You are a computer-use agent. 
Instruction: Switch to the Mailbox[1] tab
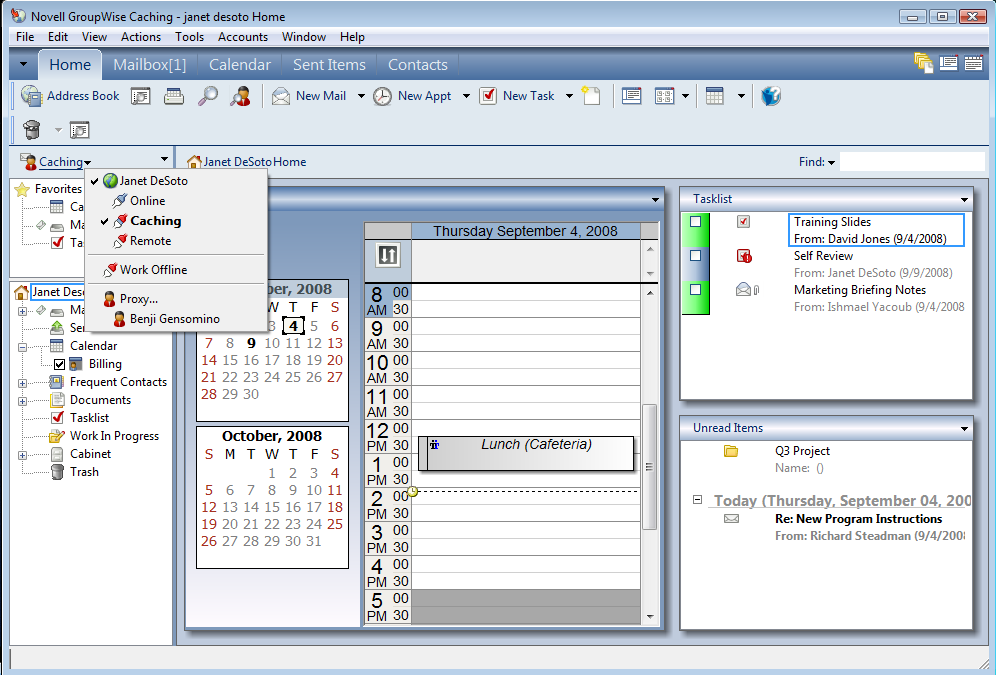tap(150, 65)
